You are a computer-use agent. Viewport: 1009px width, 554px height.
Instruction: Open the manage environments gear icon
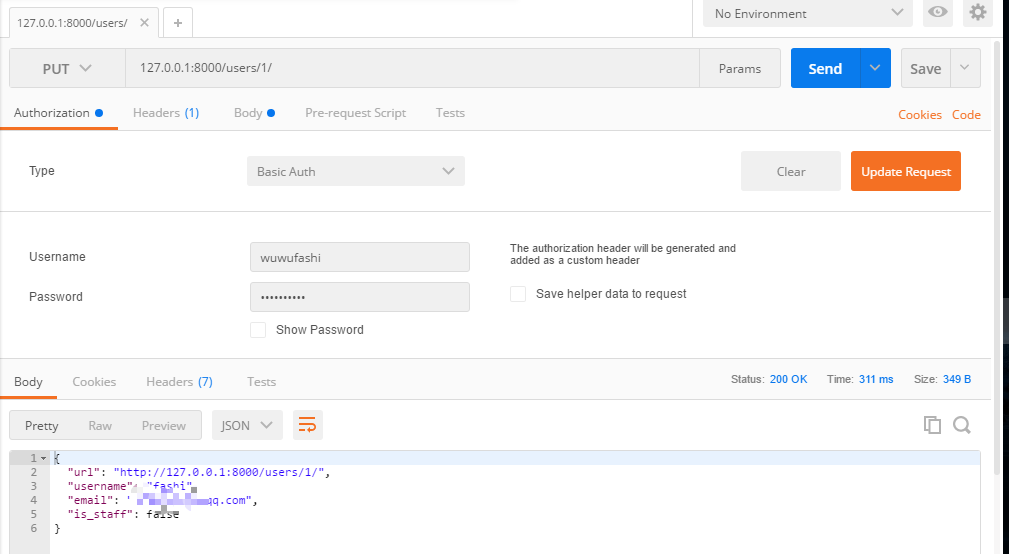(977, 13)
